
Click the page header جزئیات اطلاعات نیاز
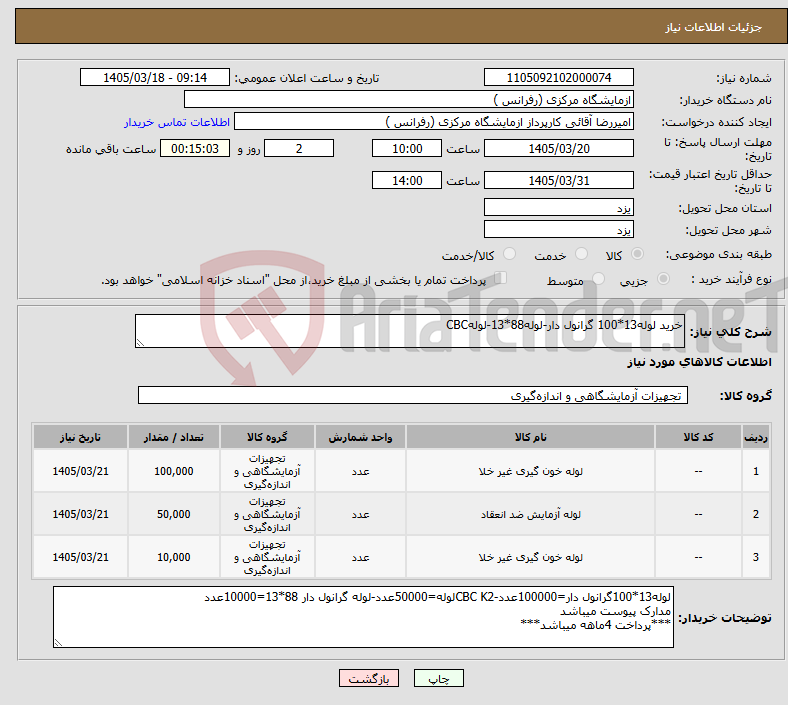click(714, 27)
